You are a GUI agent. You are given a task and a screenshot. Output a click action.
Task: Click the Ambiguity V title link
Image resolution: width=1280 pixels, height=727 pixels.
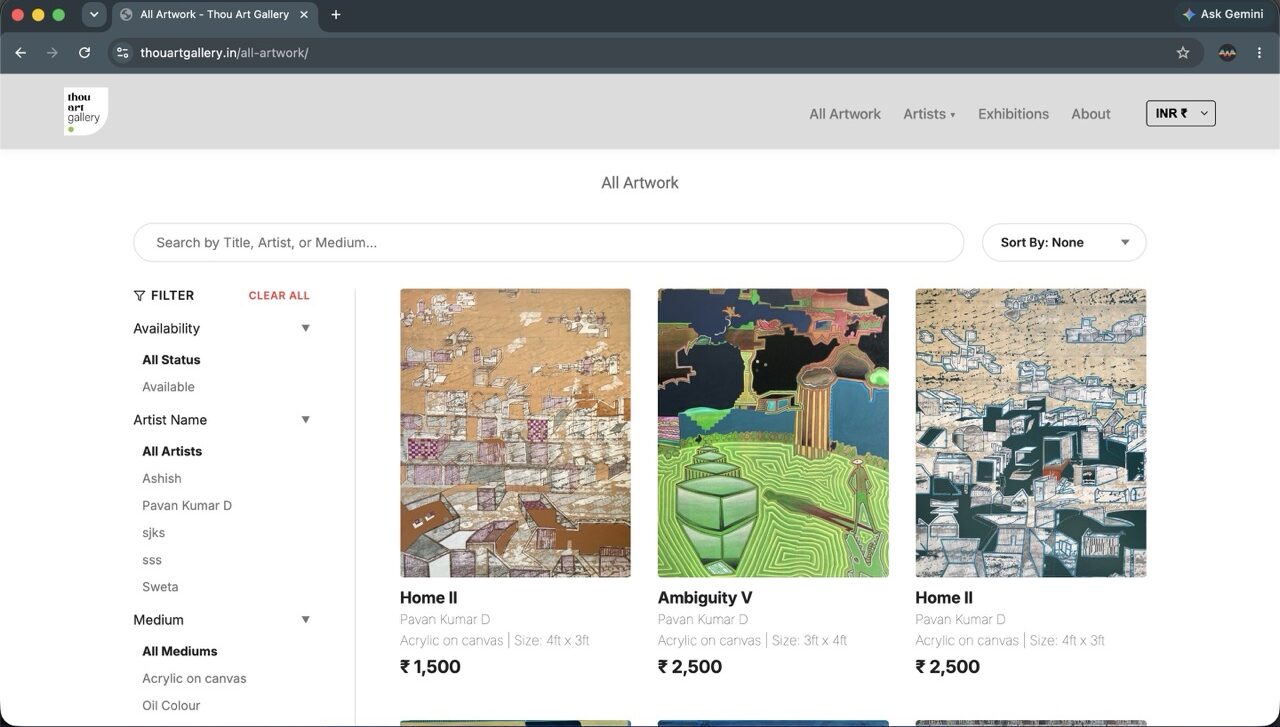[705, 598]
